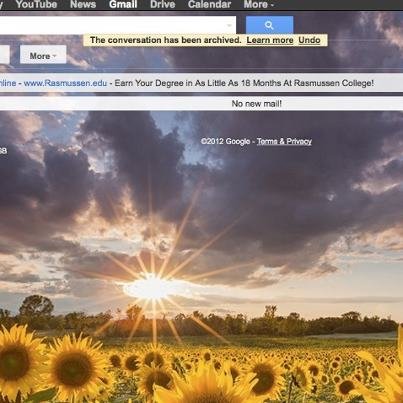This screenshot has height=403, width=403.
Task: Click the '©2012 Google' footer text
Action: [225, 141]
